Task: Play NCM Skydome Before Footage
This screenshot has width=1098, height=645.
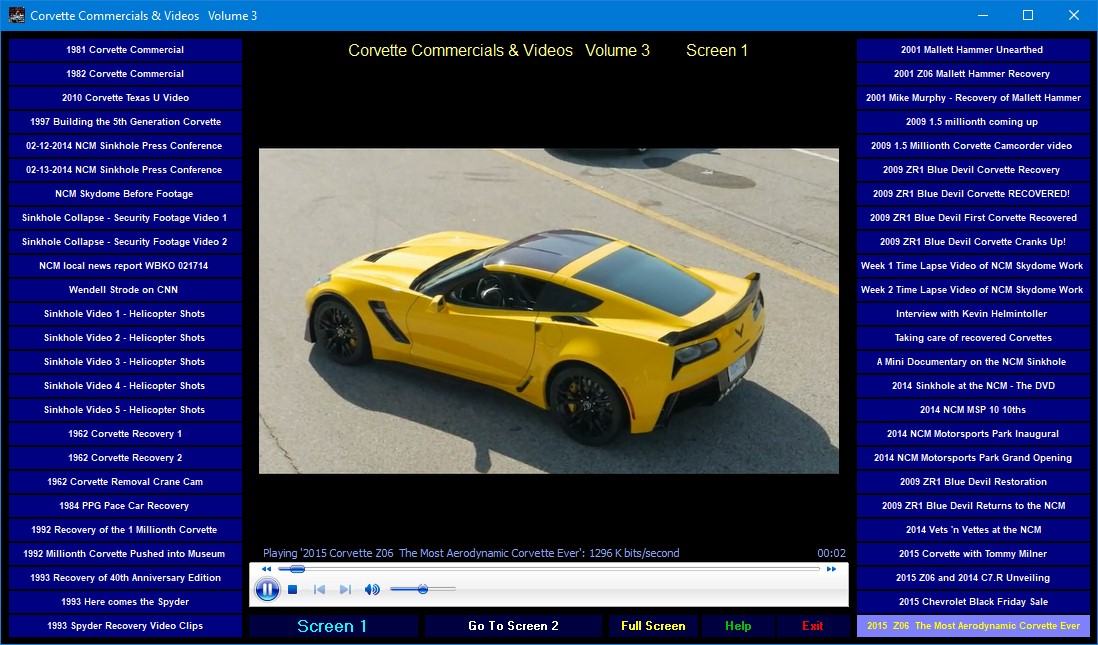Action: [x=125, y=193]
